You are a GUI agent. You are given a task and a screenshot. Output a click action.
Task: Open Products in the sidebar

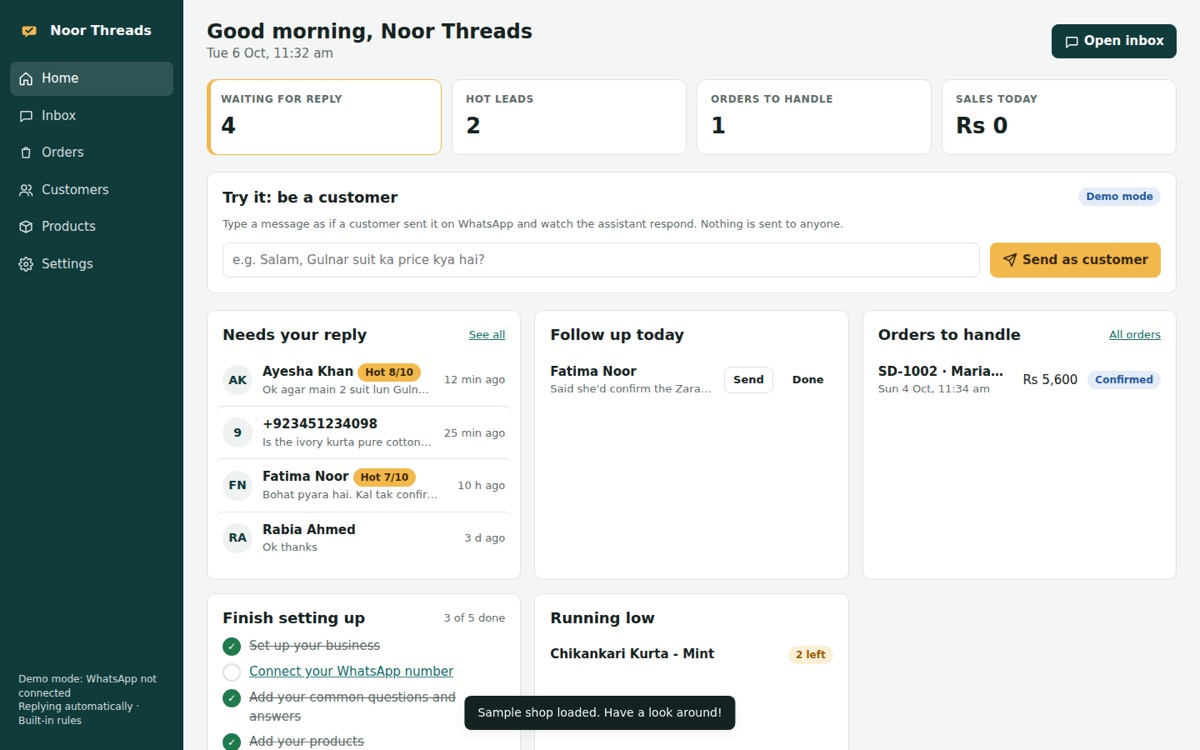click(x=92, y=227)
